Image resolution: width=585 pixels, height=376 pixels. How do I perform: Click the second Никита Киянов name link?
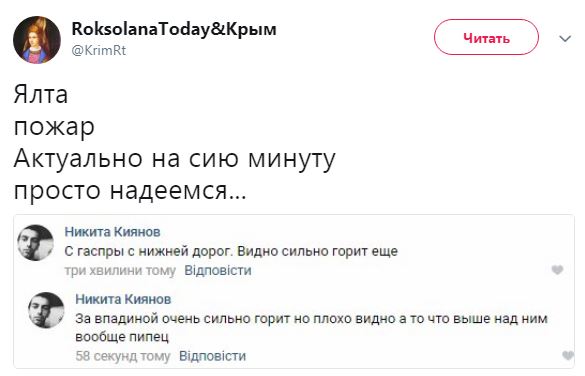click(123, 299)
